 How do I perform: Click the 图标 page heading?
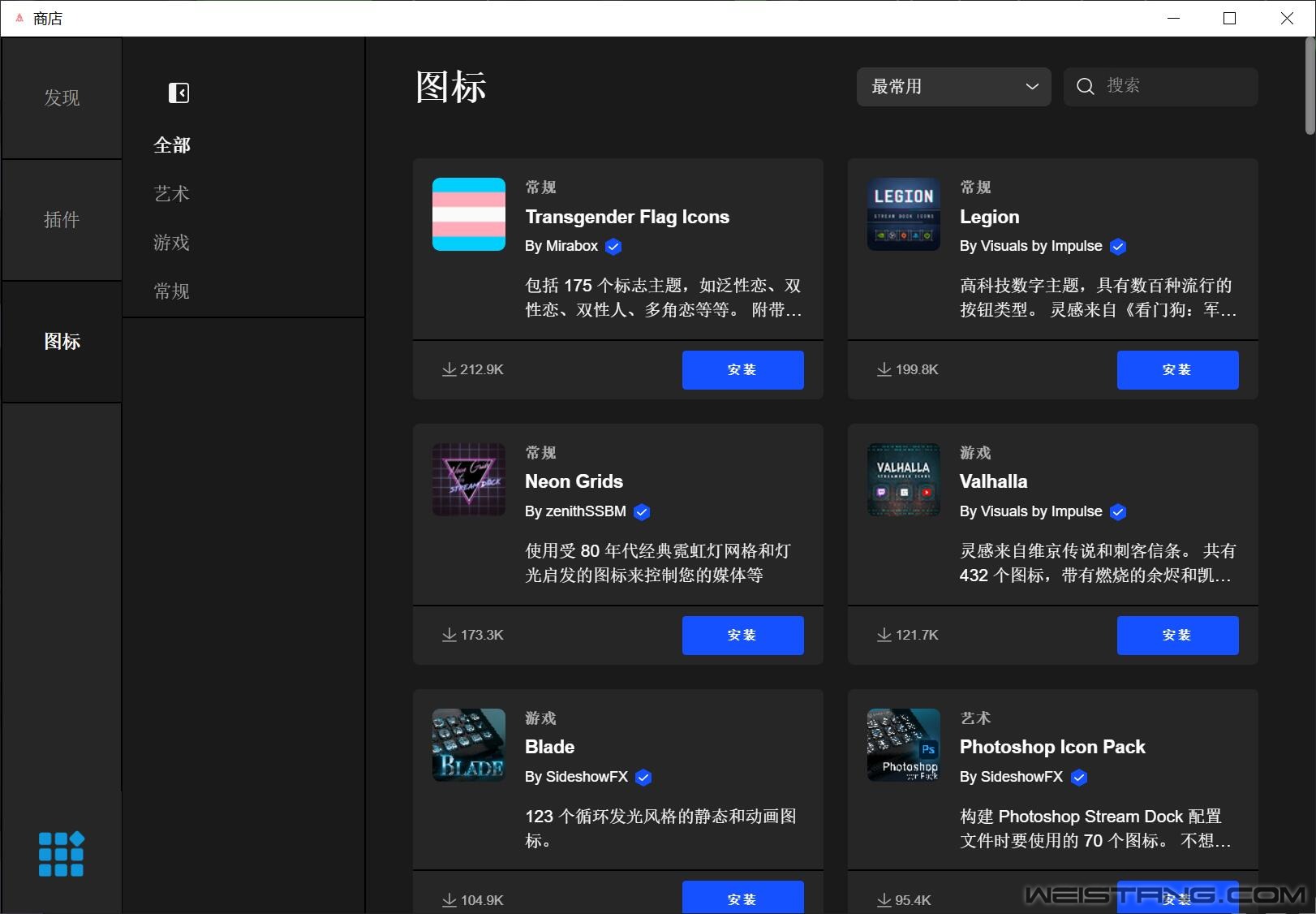[451, 87]
